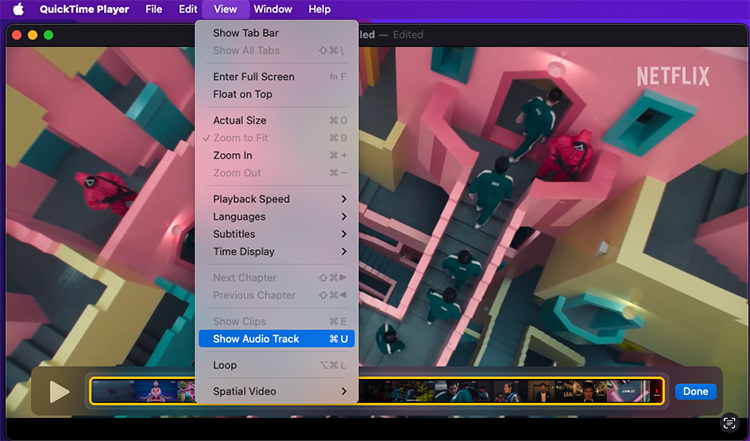Expand the Time Display submenu
The height and width of the screenshot is (441, 750).
point(276,252)
